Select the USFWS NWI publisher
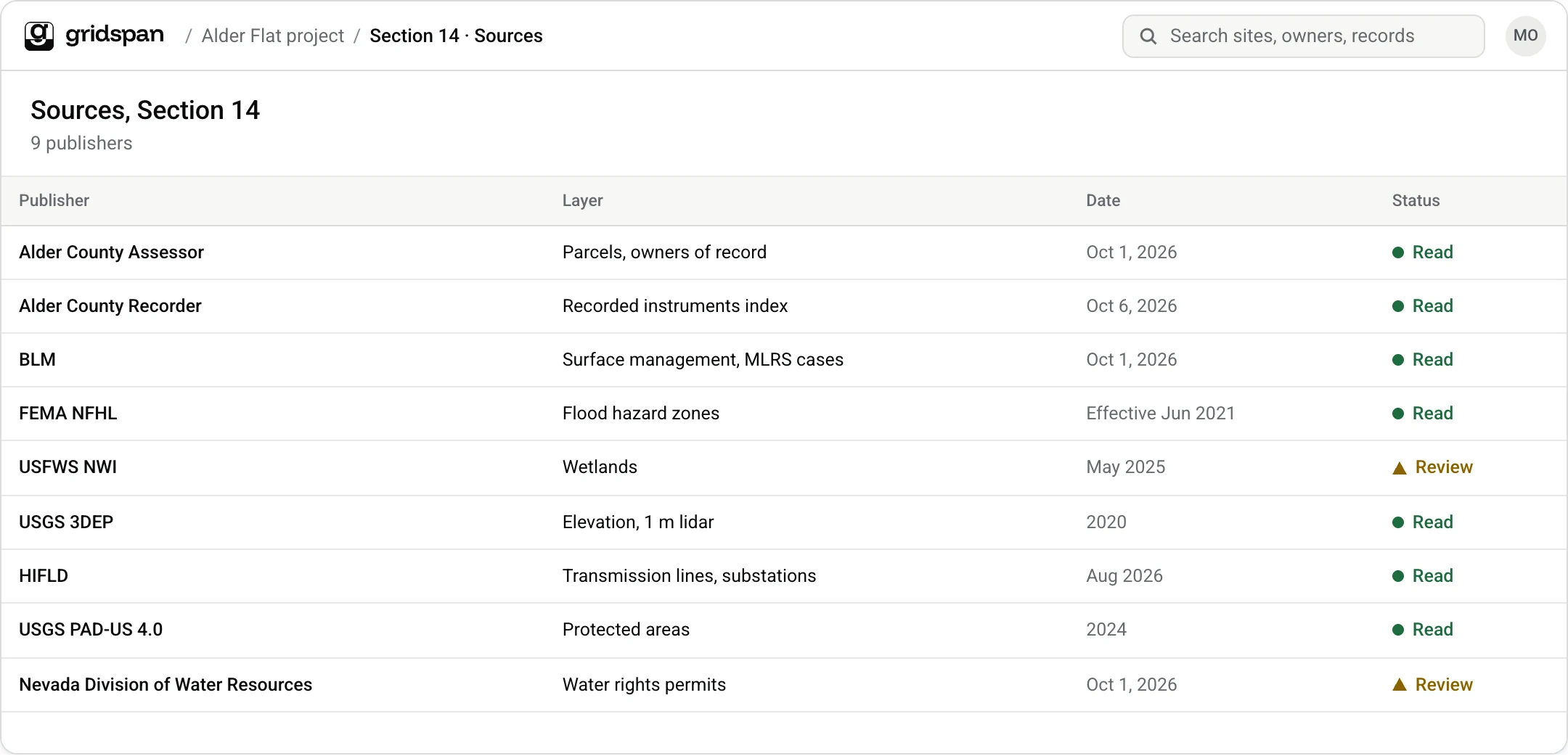This screenshot has height=756, width=1568. pyautogui.click(x=68, y=467)
